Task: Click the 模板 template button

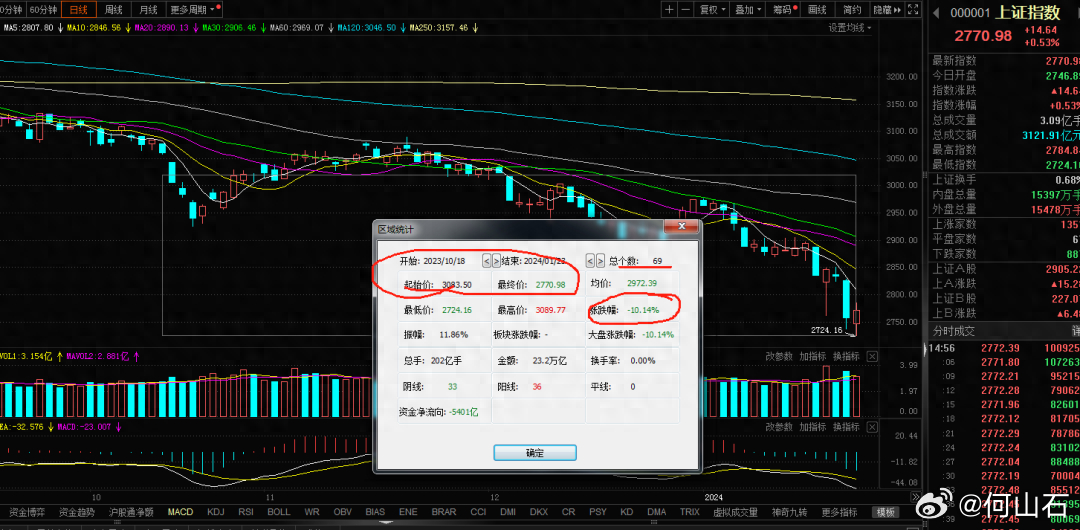Action: 886,512
